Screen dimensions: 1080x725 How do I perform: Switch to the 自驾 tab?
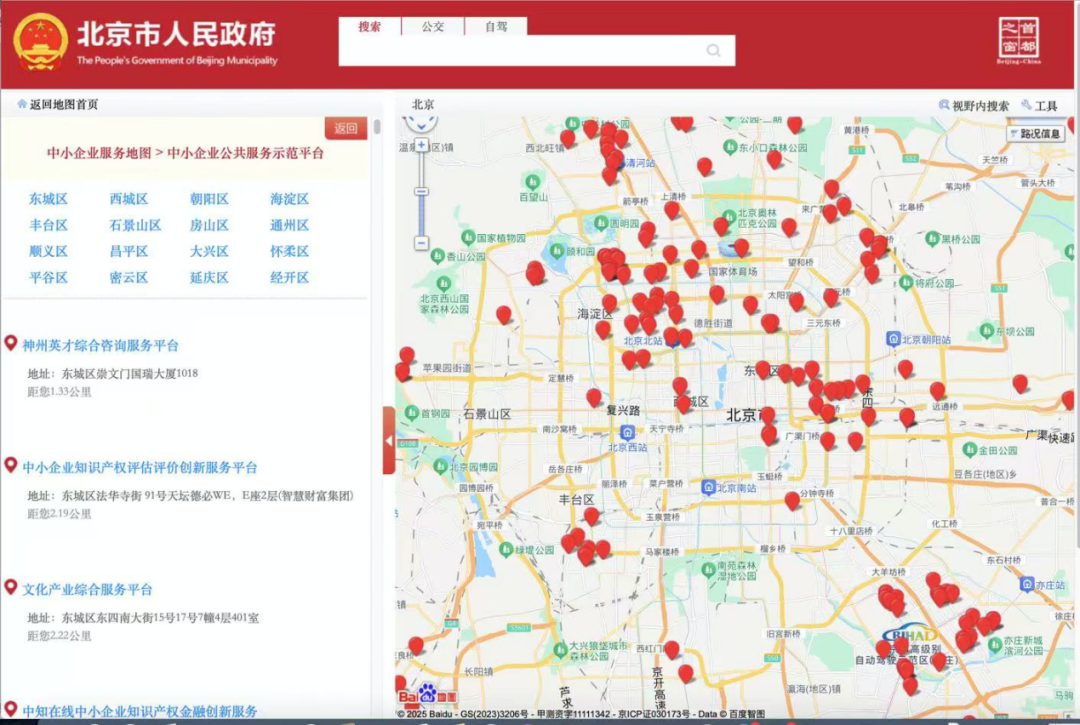click(496, 27)
